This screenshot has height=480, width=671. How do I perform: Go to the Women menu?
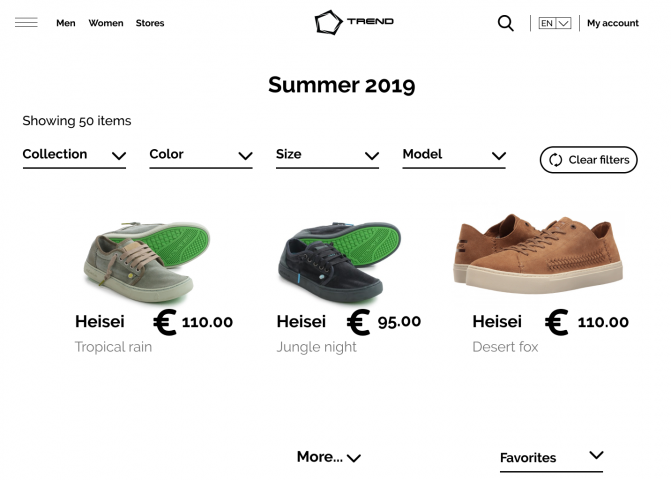pos(106,23)
